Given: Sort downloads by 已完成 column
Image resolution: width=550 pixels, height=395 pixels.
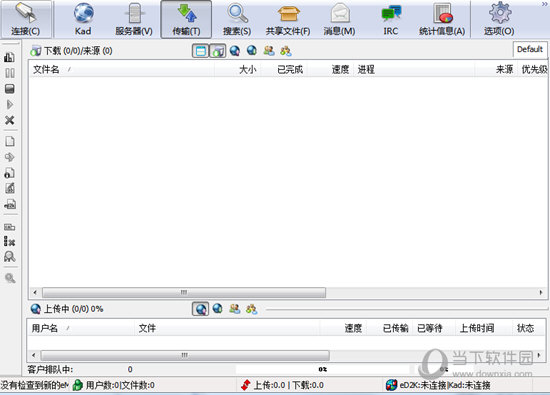Looking at the screenshot, I should coord(284,69).
